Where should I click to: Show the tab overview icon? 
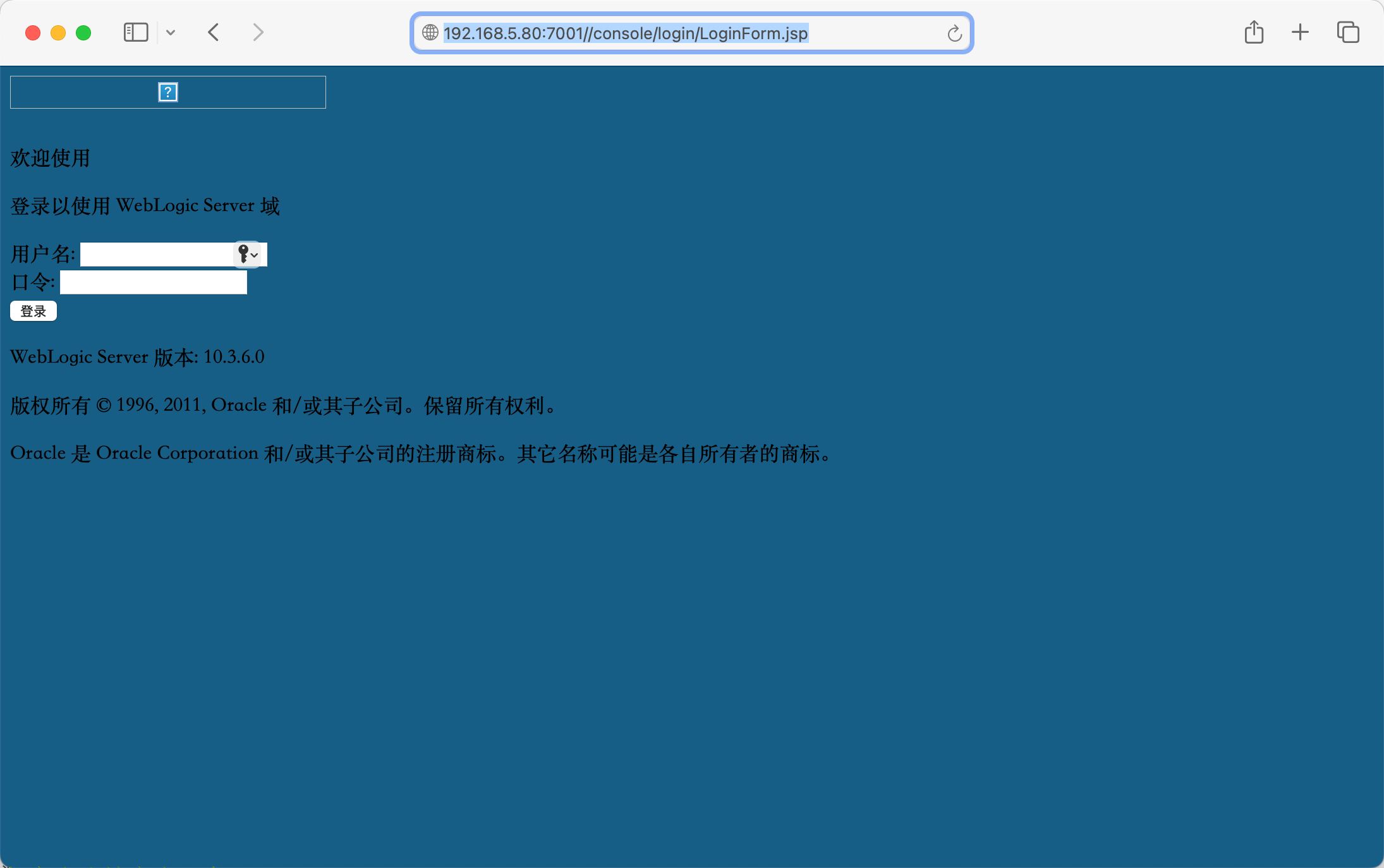(1347, 32)
